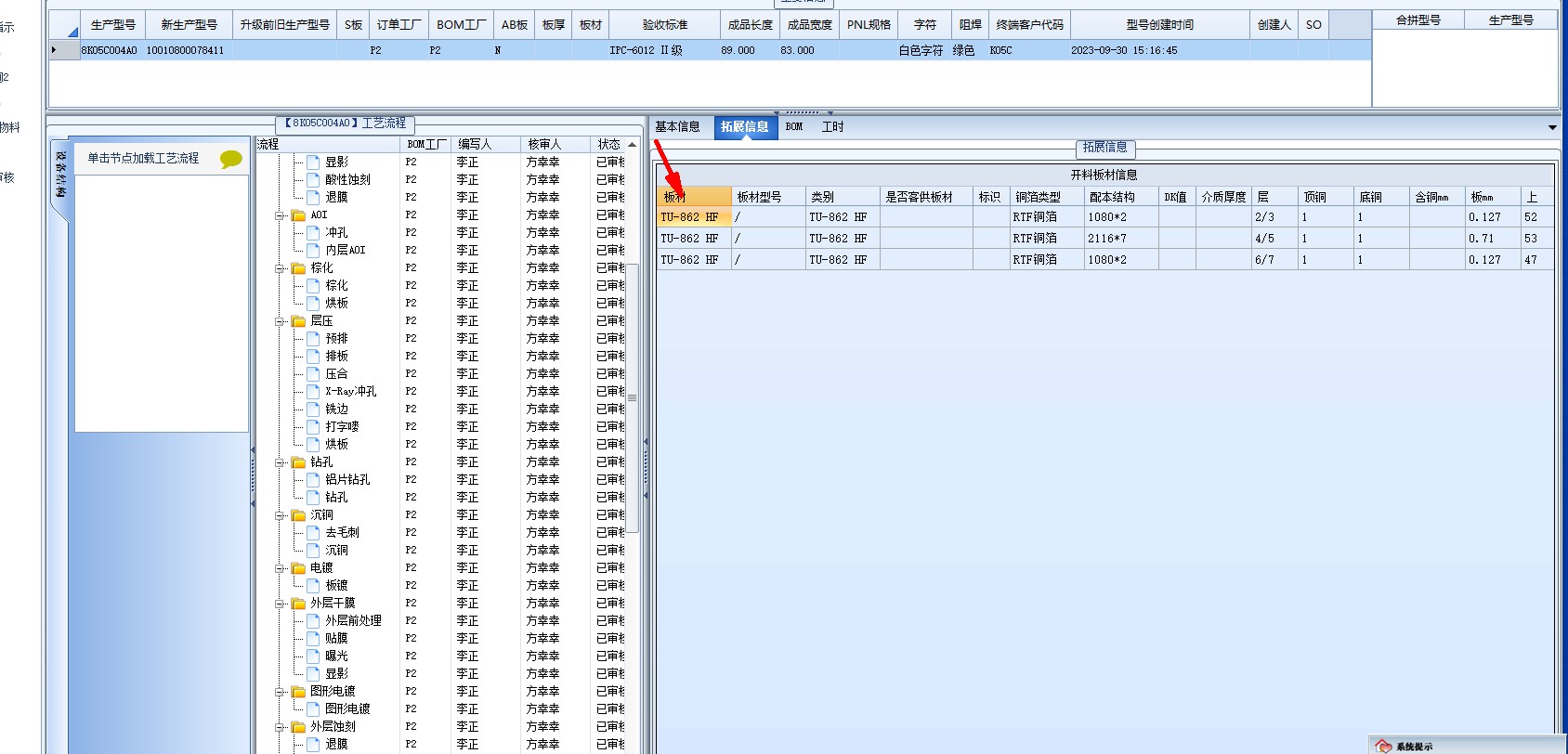Open the 工时 tab
The image size is (1568, 754).
(x=832, y=127)
